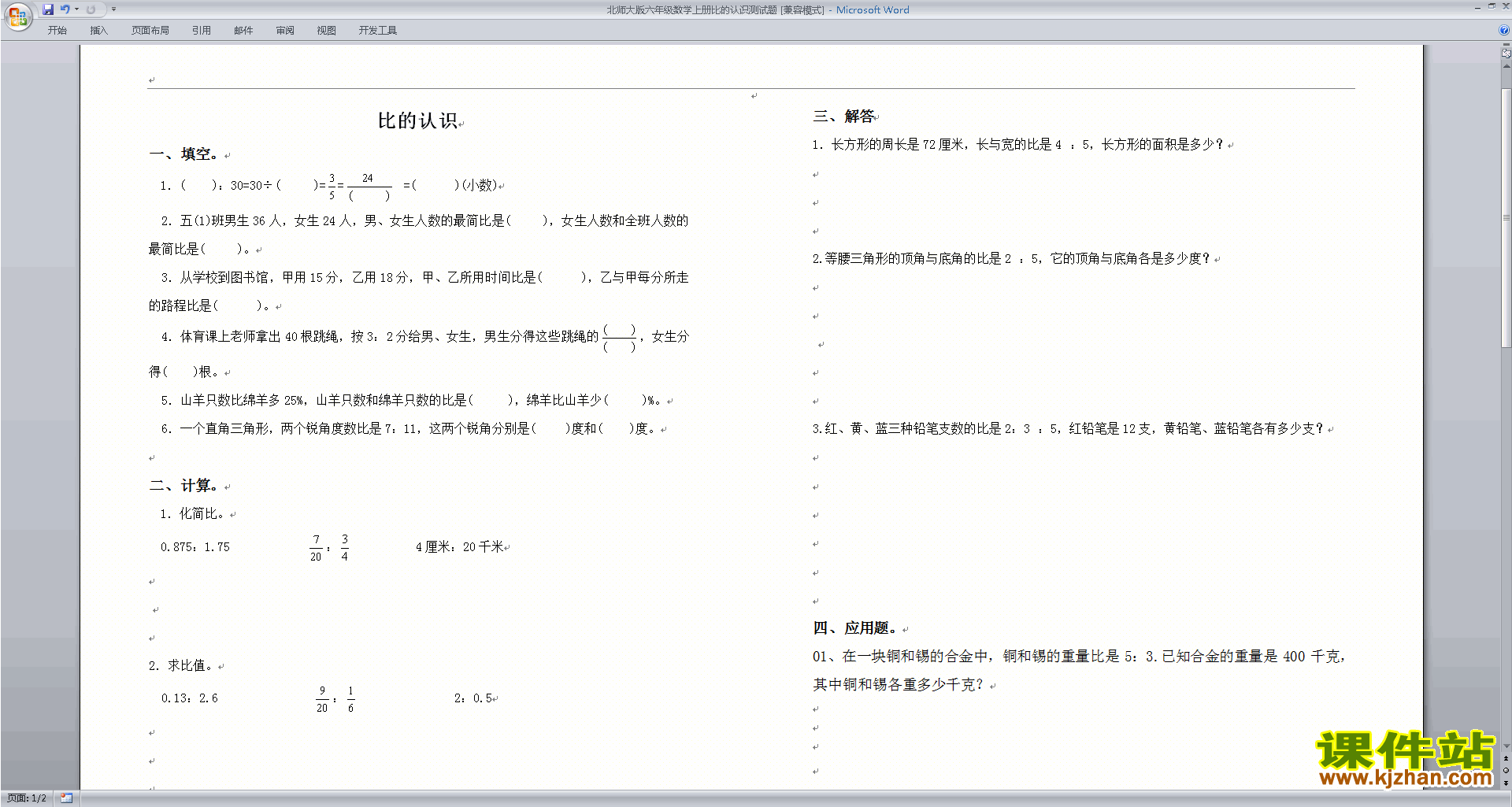Click the vertical scrollbar thumb

pos(1506,218)
